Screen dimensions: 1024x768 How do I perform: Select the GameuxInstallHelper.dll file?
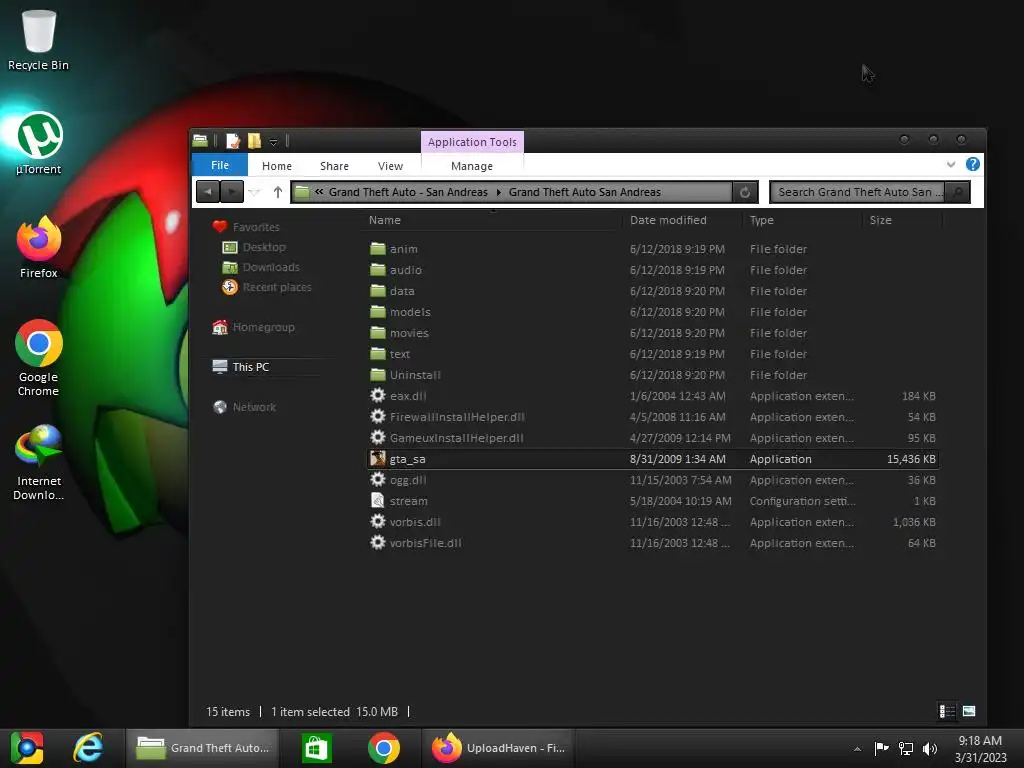point(653,438)
